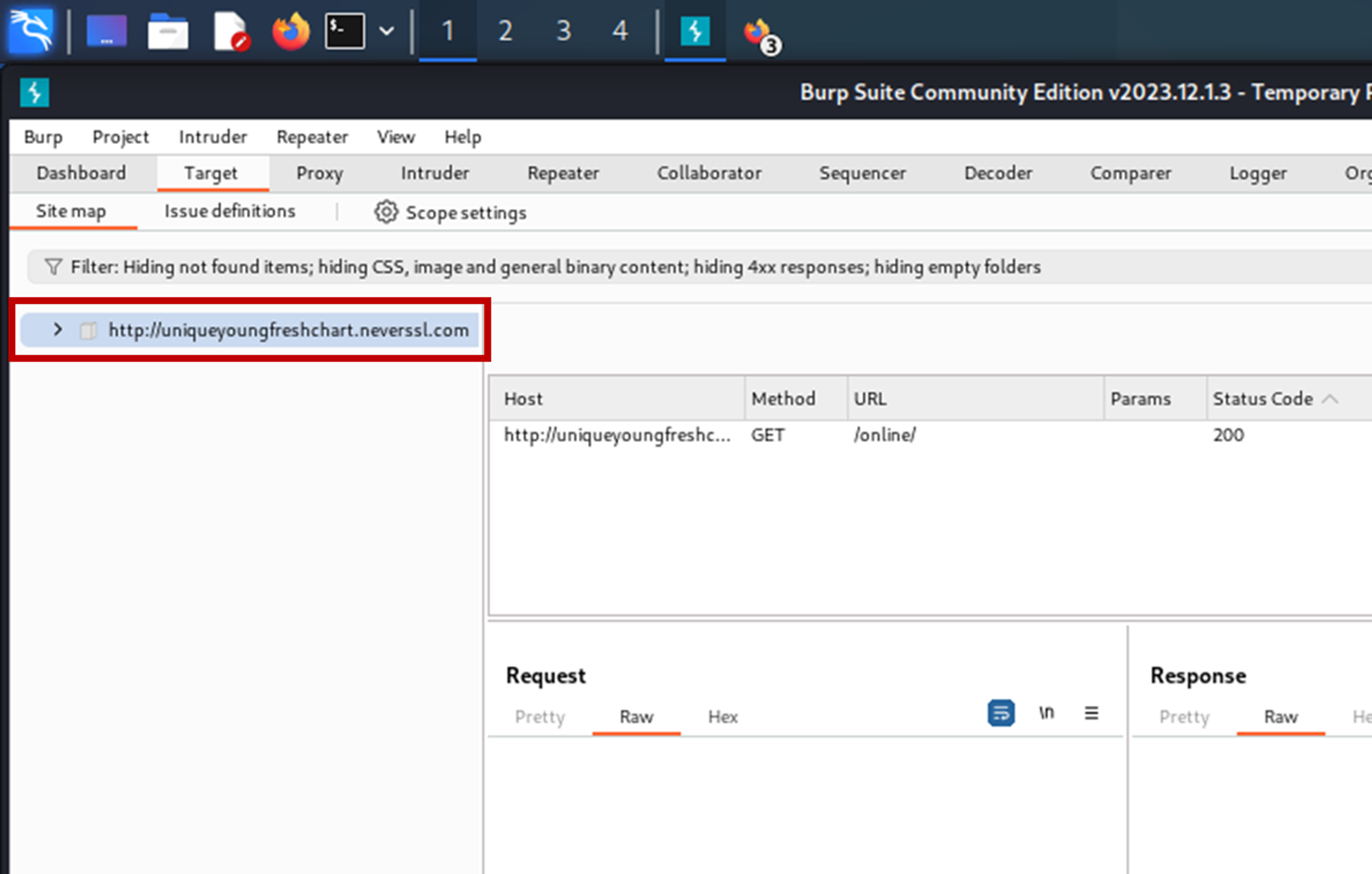Image resolution: width=1372 pixels, height=874 pixels.
Task: Expand the terminal launcher dropdown arrow
Action: (x=387, y=31)
